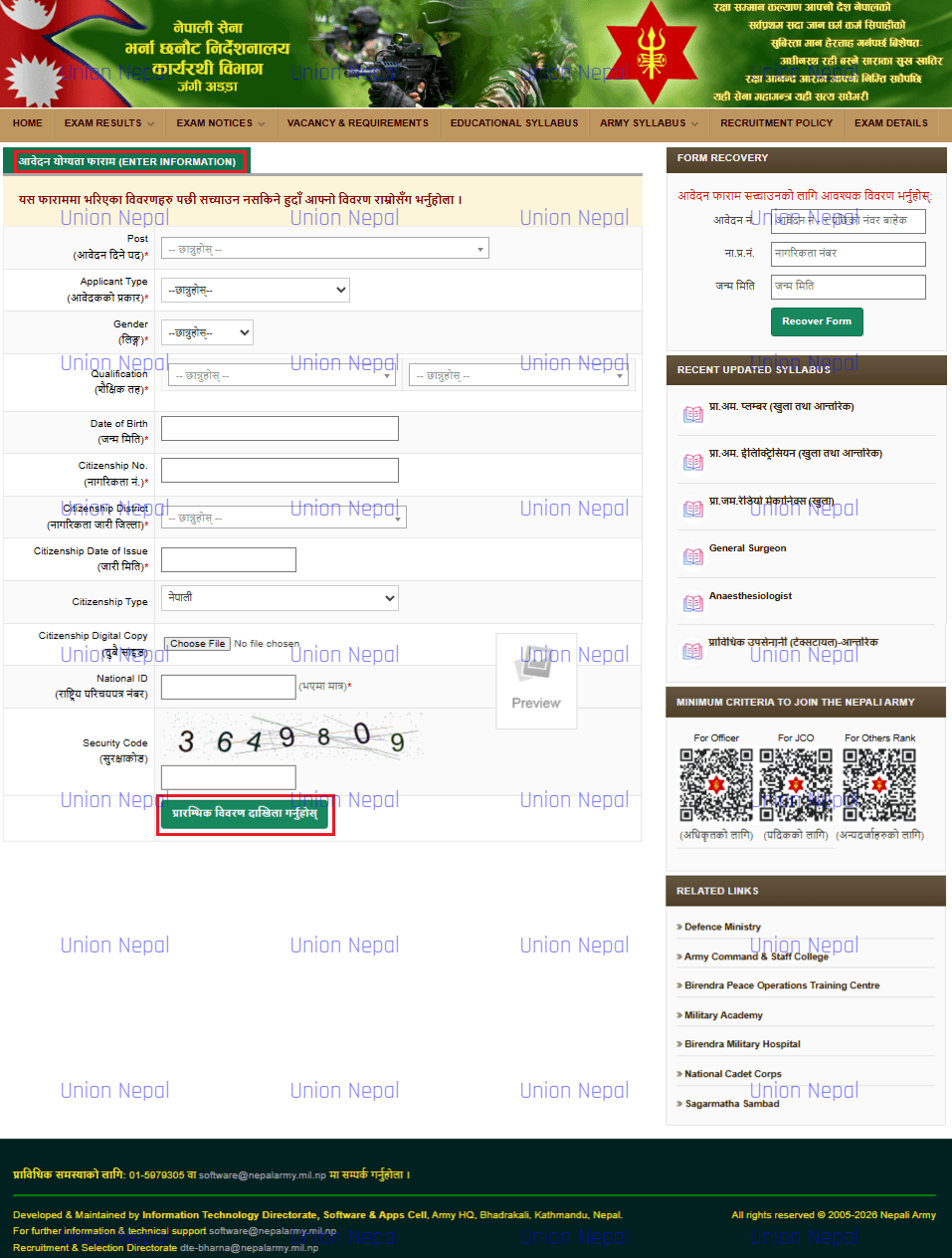Focus the Date of Birth field
The height and width of the screenshot is (1258, 952).
pyautogui.click(x=280, y=428)
